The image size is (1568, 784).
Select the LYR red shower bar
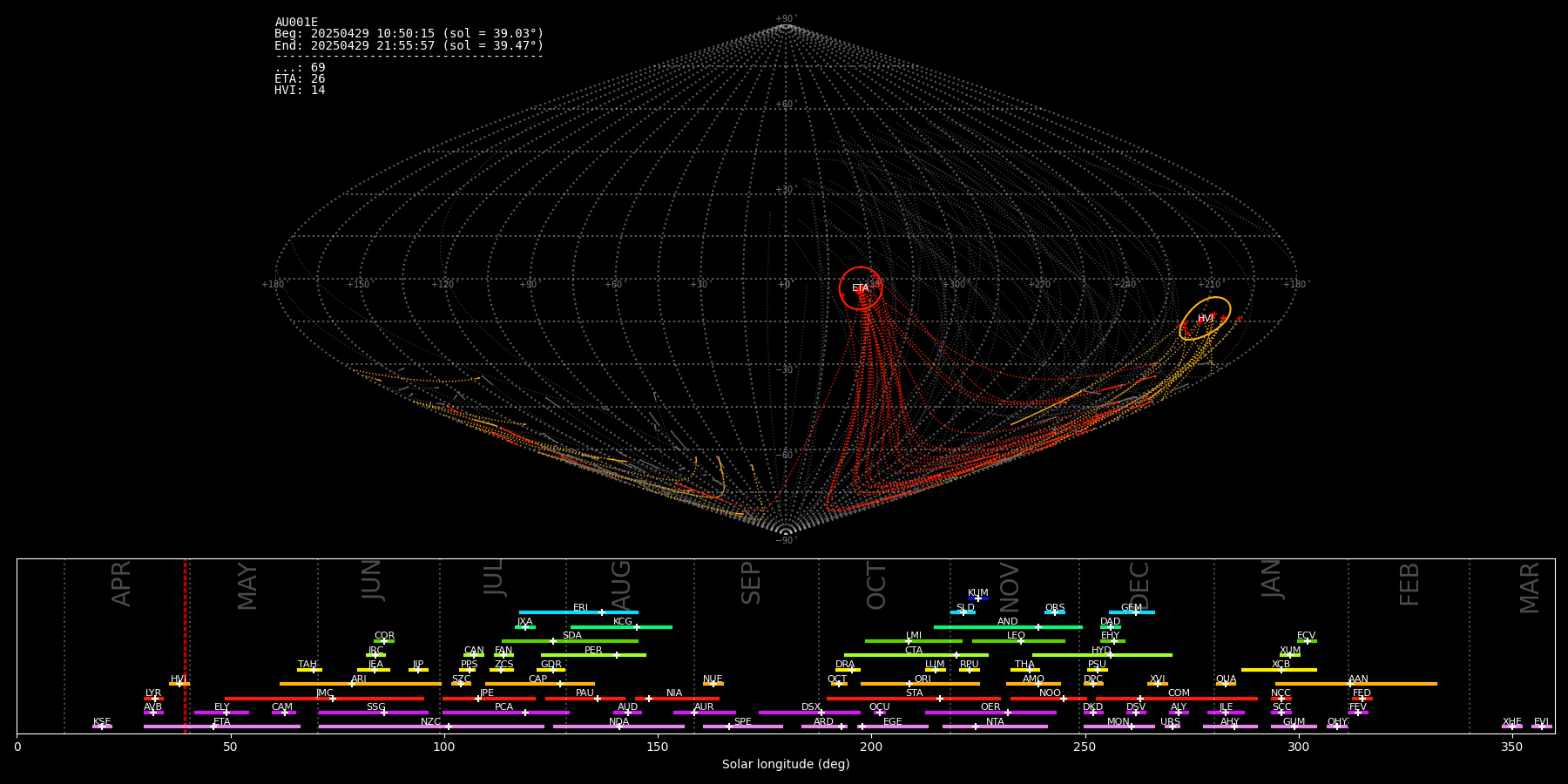point(153,699)
